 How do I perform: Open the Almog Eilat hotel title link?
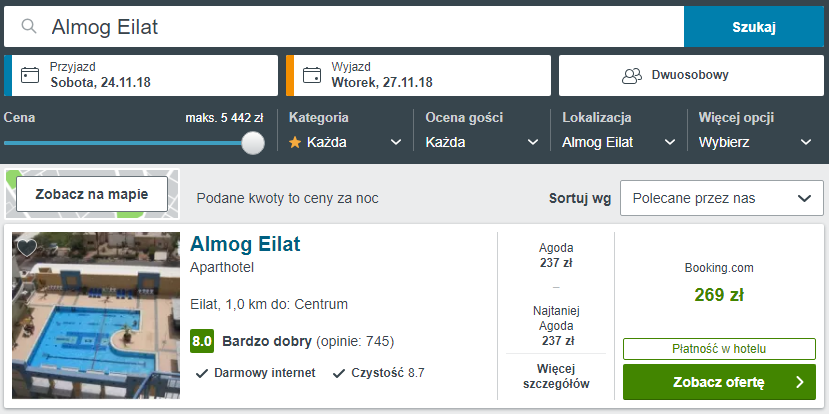tap(245, 244)
